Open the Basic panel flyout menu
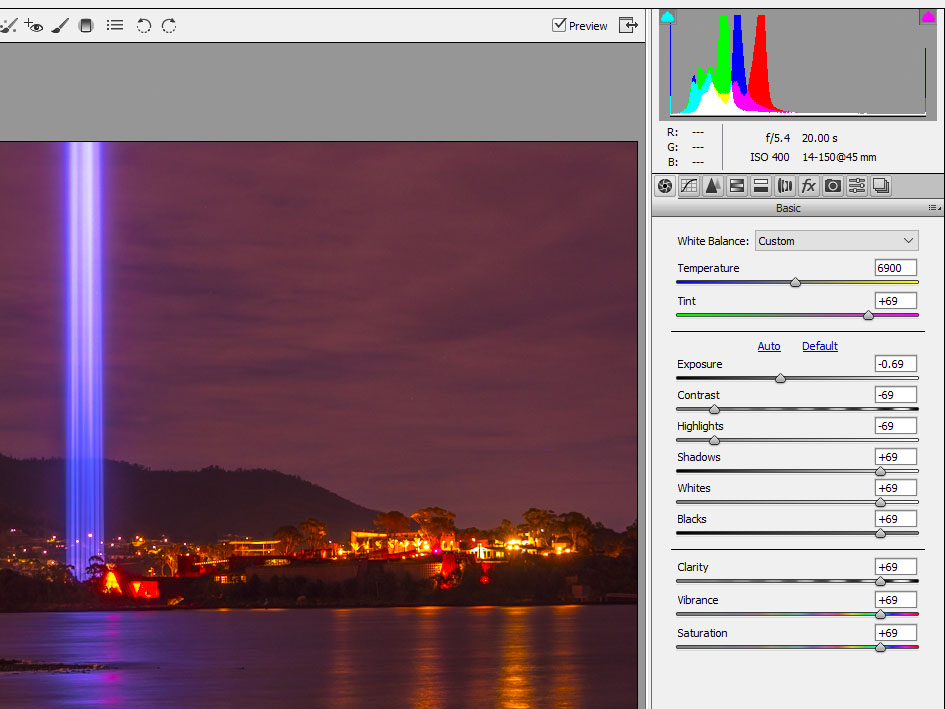The height and width of the screenshot is (709, 945). (934, 208)
